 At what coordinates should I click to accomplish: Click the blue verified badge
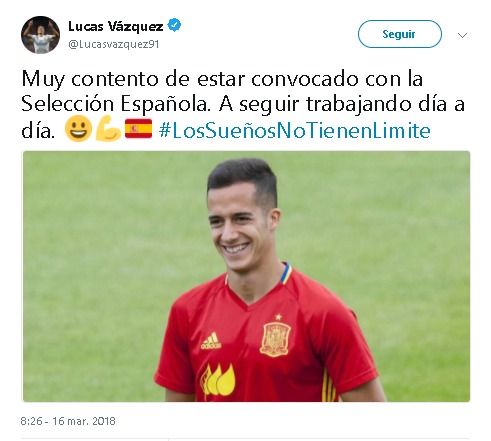pos(174,25)
